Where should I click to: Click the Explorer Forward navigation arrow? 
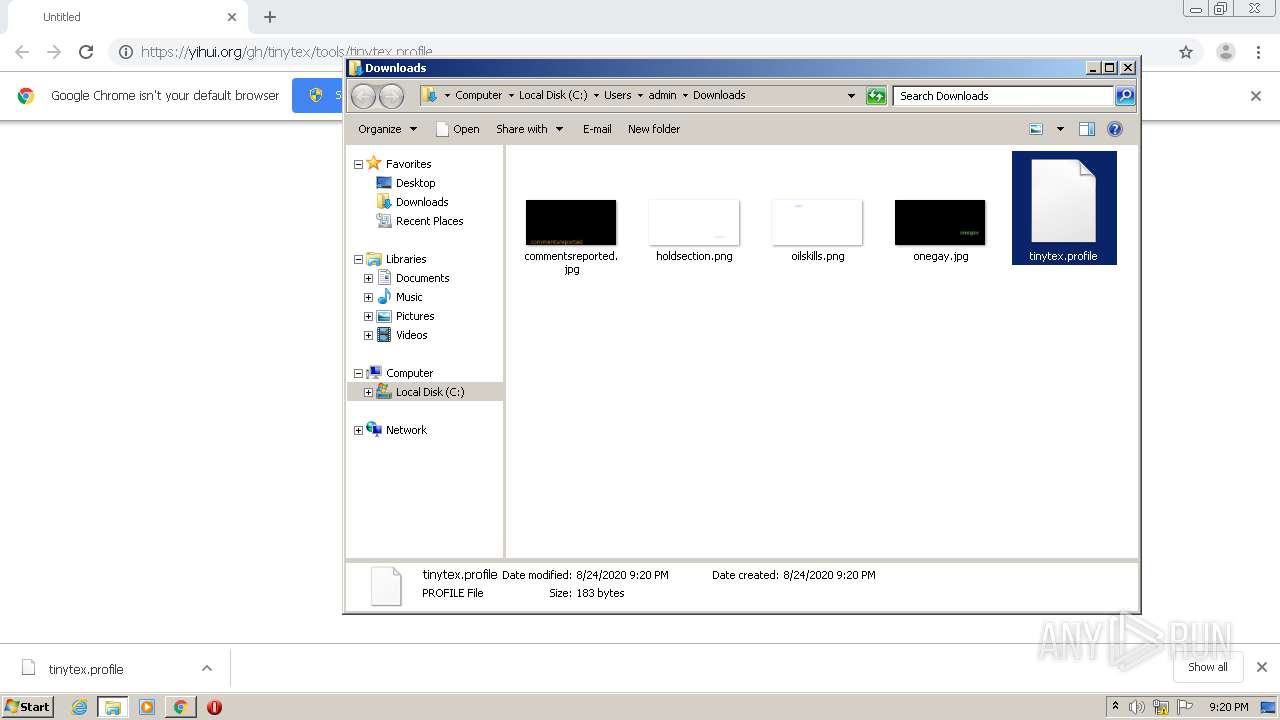tap(392, 96)
